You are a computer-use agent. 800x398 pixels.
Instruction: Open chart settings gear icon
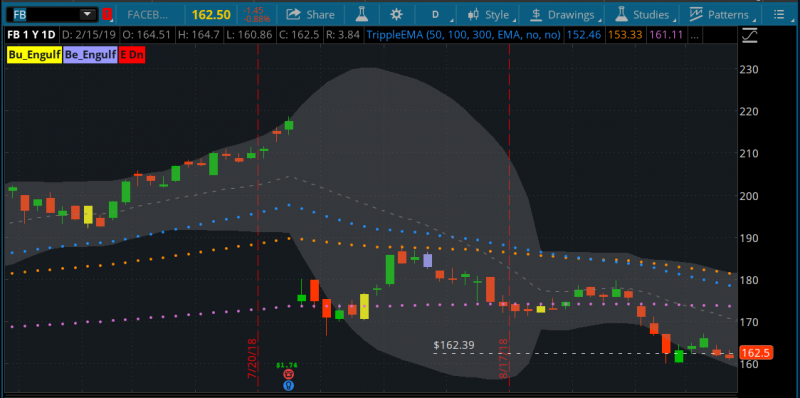click(x=396, y=14)
